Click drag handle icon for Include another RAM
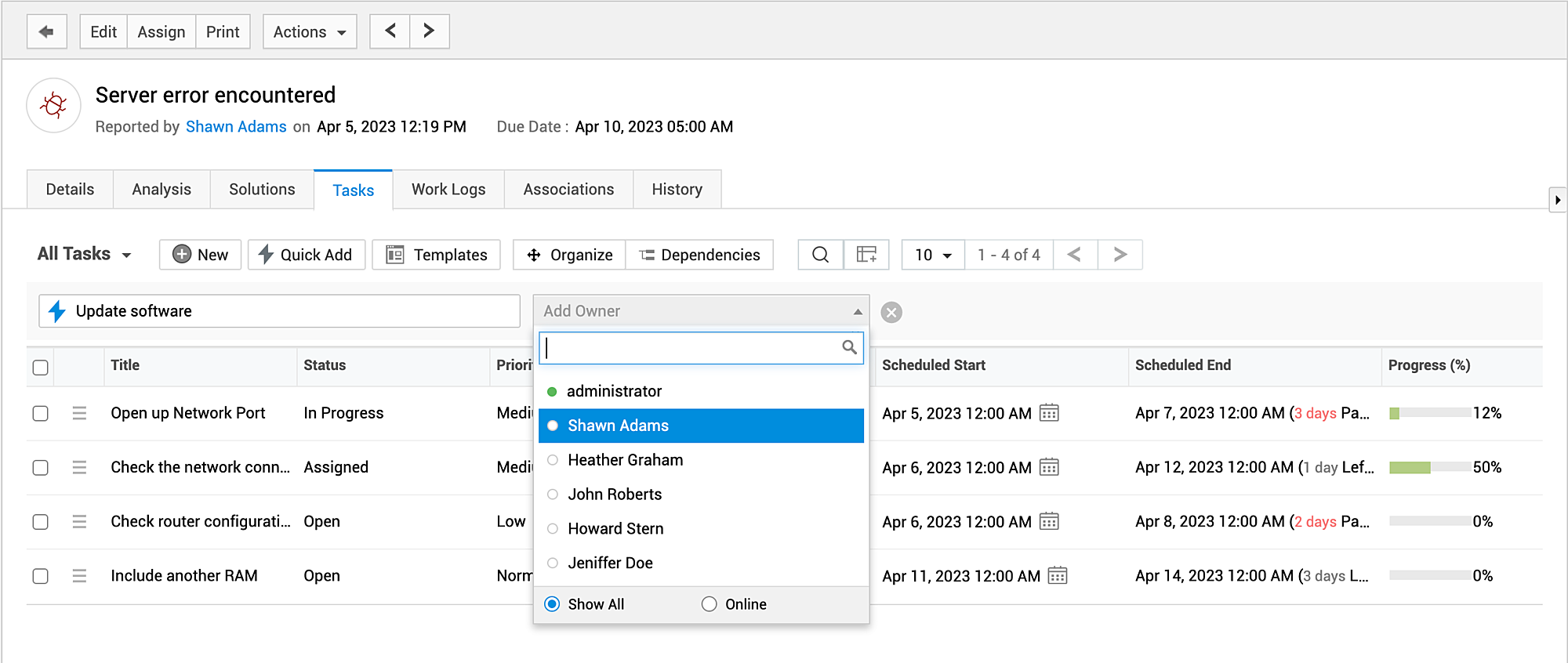 (x=79, y=576)
